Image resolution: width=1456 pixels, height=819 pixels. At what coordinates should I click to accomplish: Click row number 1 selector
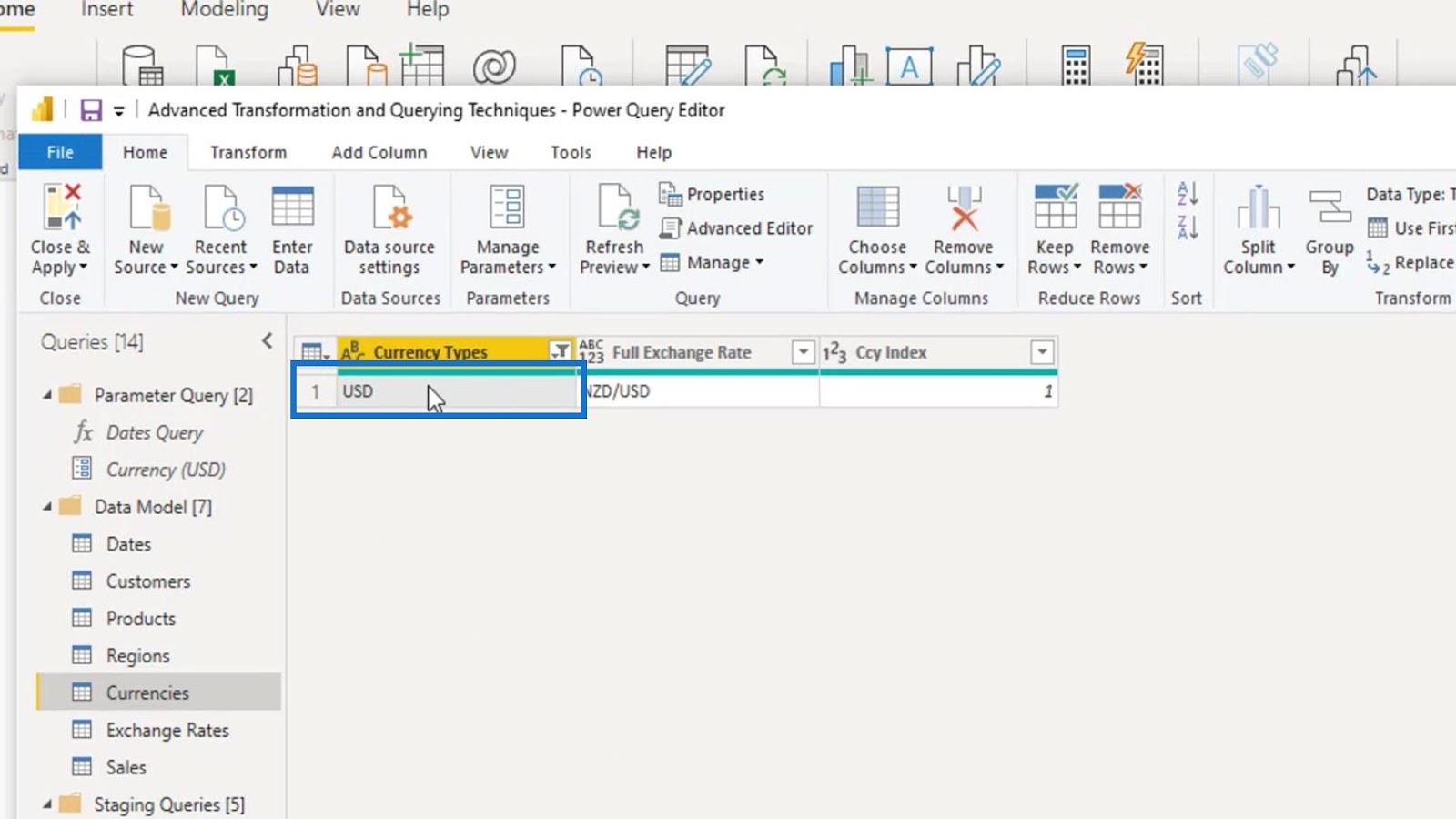coord(315,391)
